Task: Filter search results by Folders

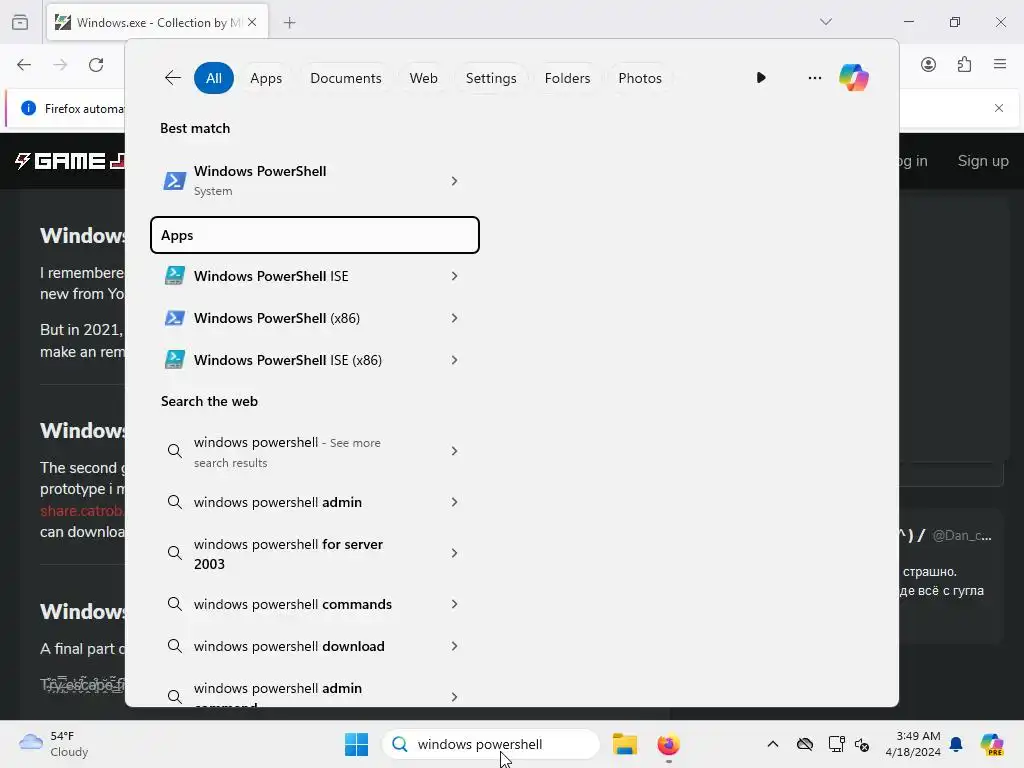Action: point(568,78)
